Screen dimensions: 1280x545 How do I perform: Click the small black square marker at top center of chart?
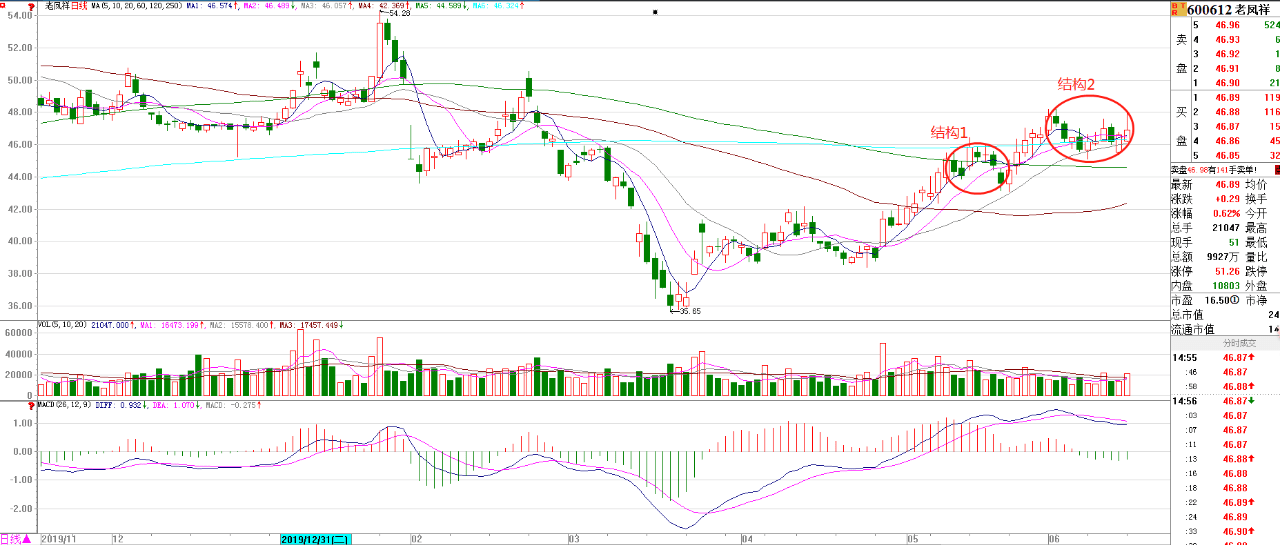(x=655, y=11)
